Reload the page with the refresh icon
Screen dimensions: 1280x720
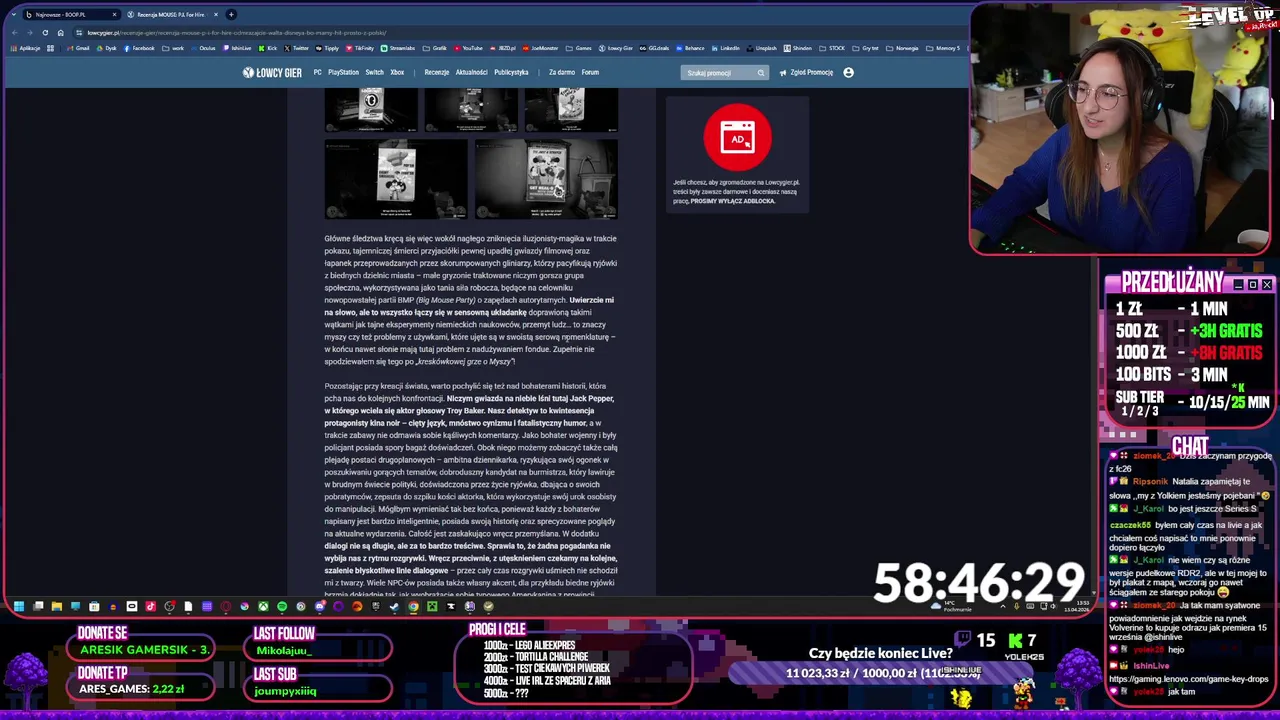[x=45, y=32]
